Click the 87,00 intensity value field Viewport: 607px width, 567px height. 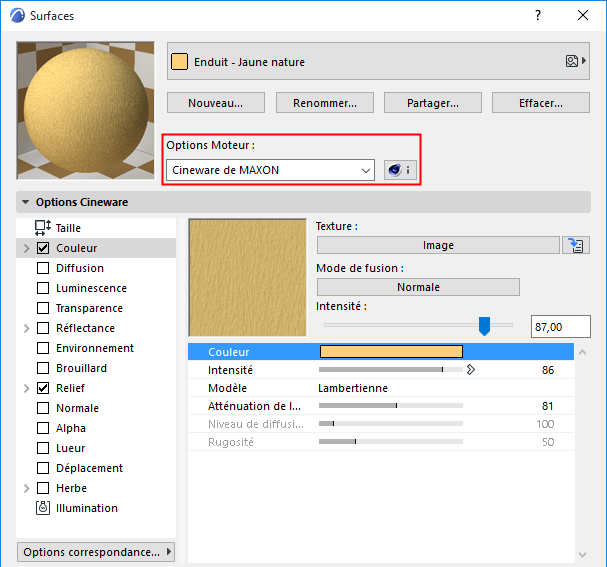tap(561, 327)
